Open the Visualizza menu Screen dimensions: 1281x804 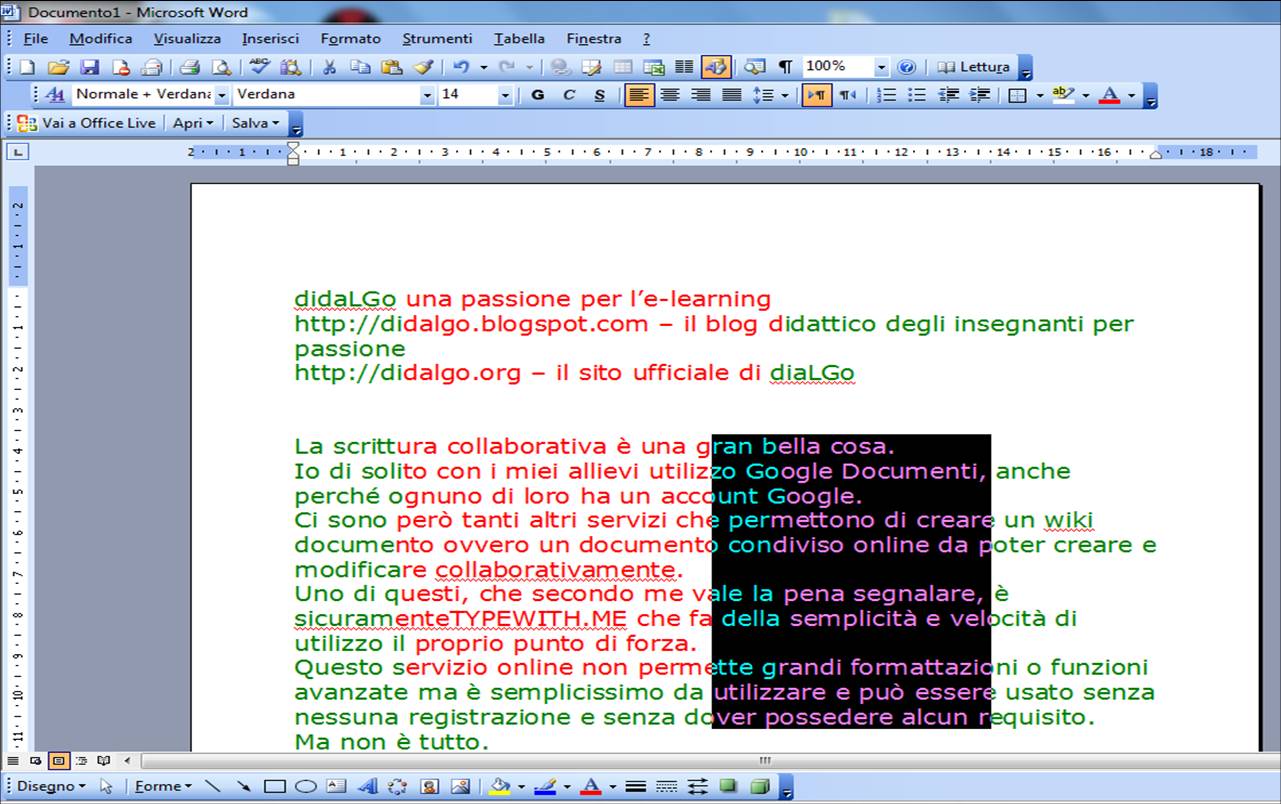(187, 39)
